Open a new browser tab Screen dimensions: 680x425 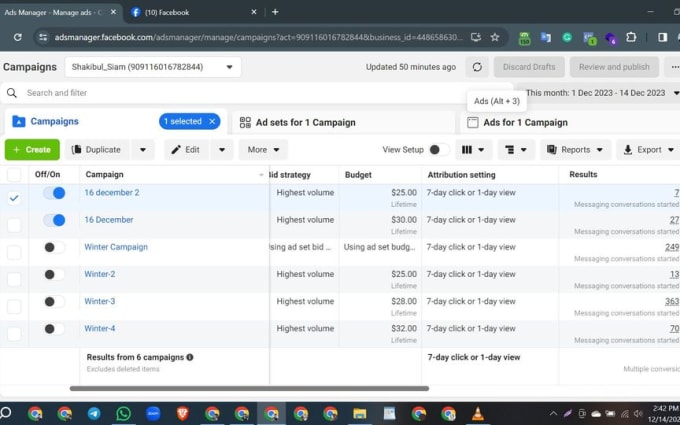[x=275, y=12]
